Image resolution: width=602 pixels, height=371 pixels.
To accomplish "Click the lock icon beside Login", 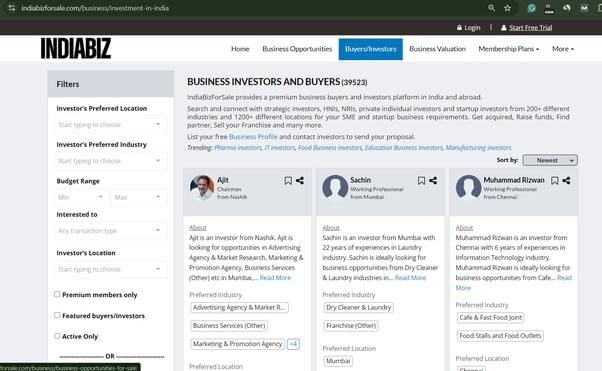I will tap(459, 28).
